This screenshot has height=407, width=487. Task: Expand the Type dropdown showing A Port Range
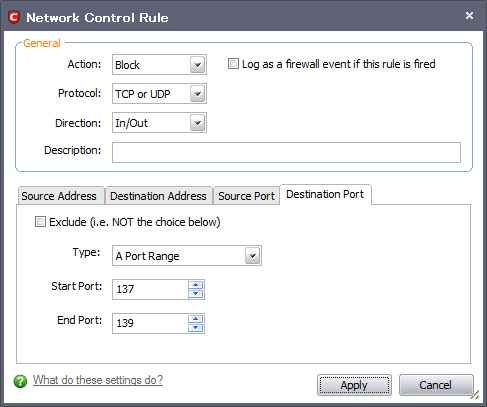pos(187,256)
